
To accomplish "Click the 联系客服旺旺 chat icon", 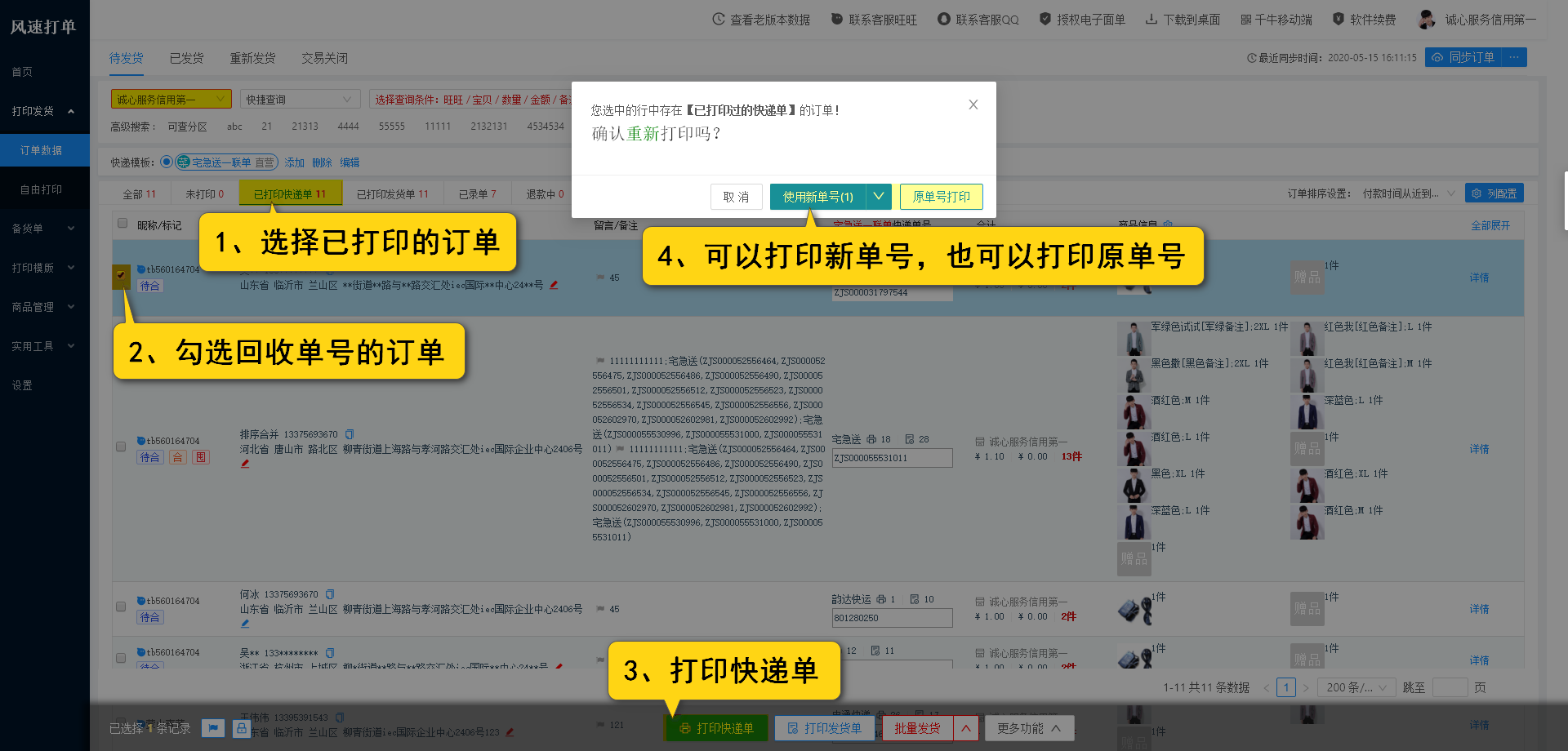I will [x=837, y=19].
